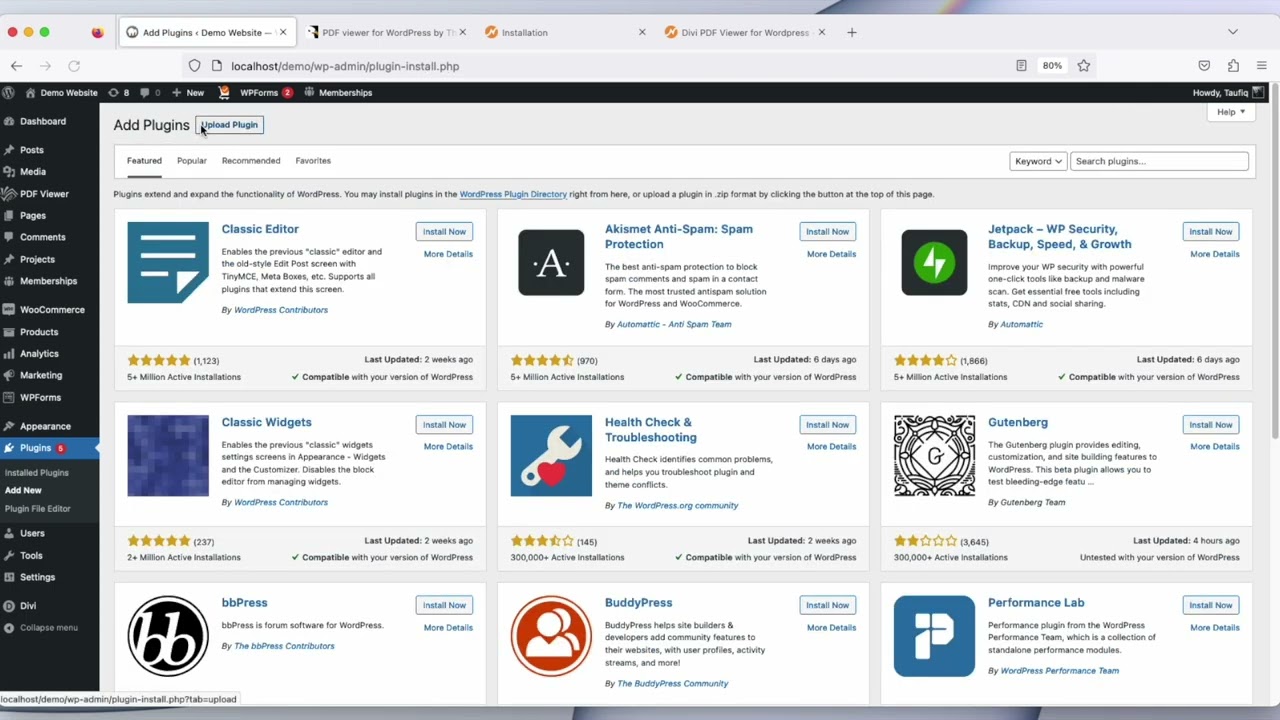View More Details for Classic Widgets
This screenshot has width=1280, height=720.
point(448,447)
